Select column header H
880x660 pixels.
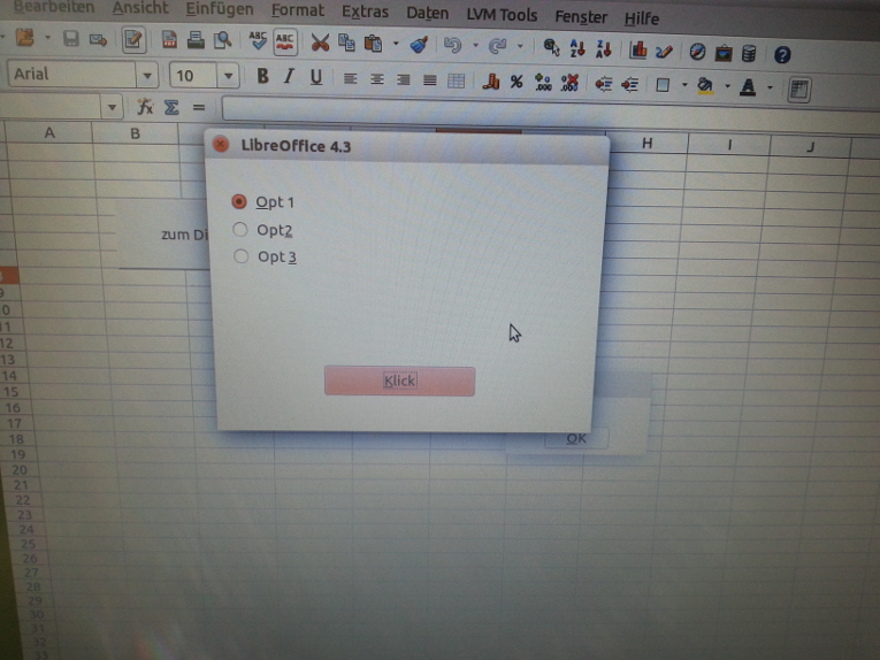click(647, 144)
